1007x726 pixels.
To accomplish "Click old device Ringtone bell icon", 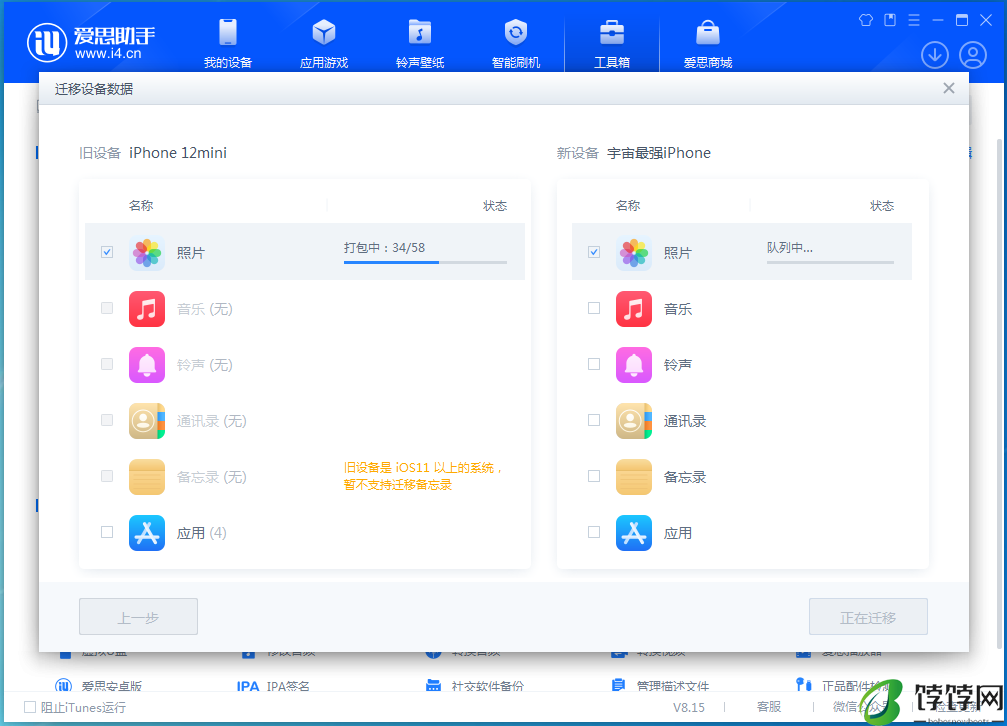I will click(147, 364).
